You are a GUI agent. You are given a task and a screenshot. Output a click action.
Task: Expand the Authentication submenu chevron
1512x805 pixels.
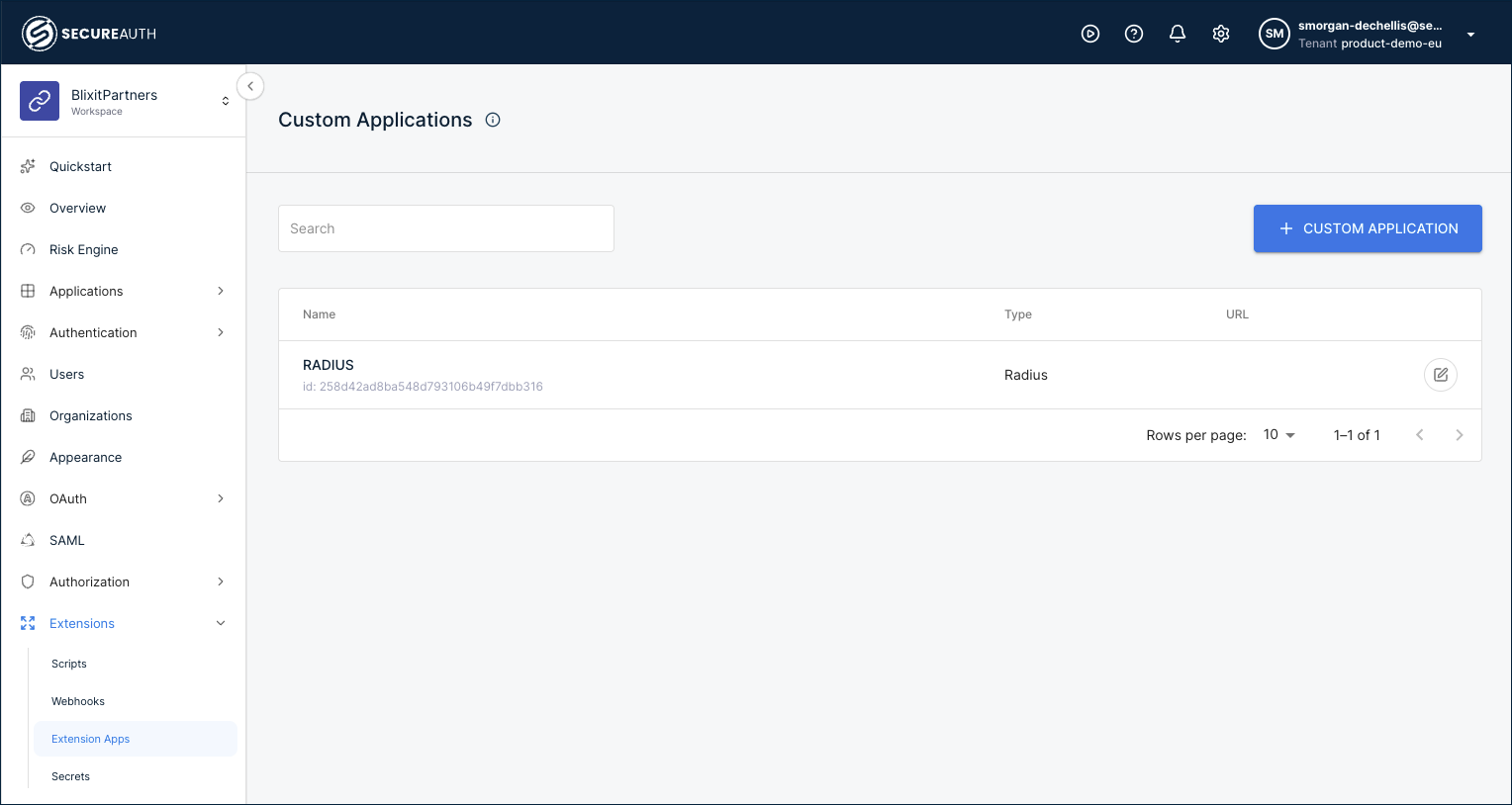[221, 332]
